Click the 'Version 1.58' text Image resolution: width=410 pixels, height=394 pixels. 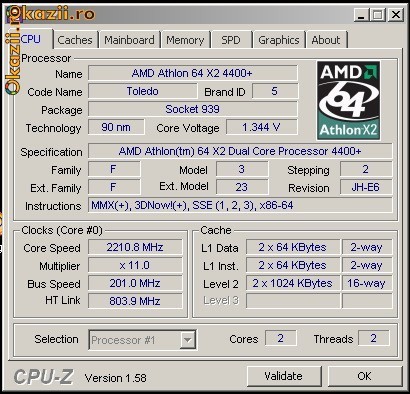pos(116,378)
